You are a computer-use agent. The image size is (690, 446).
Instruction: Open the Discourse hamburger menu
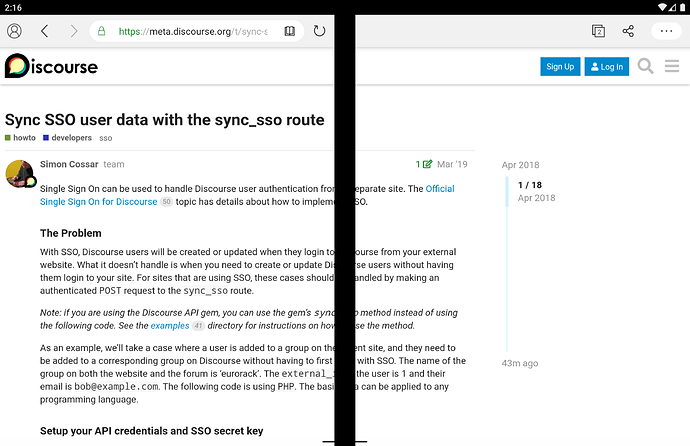pos(672,66)
